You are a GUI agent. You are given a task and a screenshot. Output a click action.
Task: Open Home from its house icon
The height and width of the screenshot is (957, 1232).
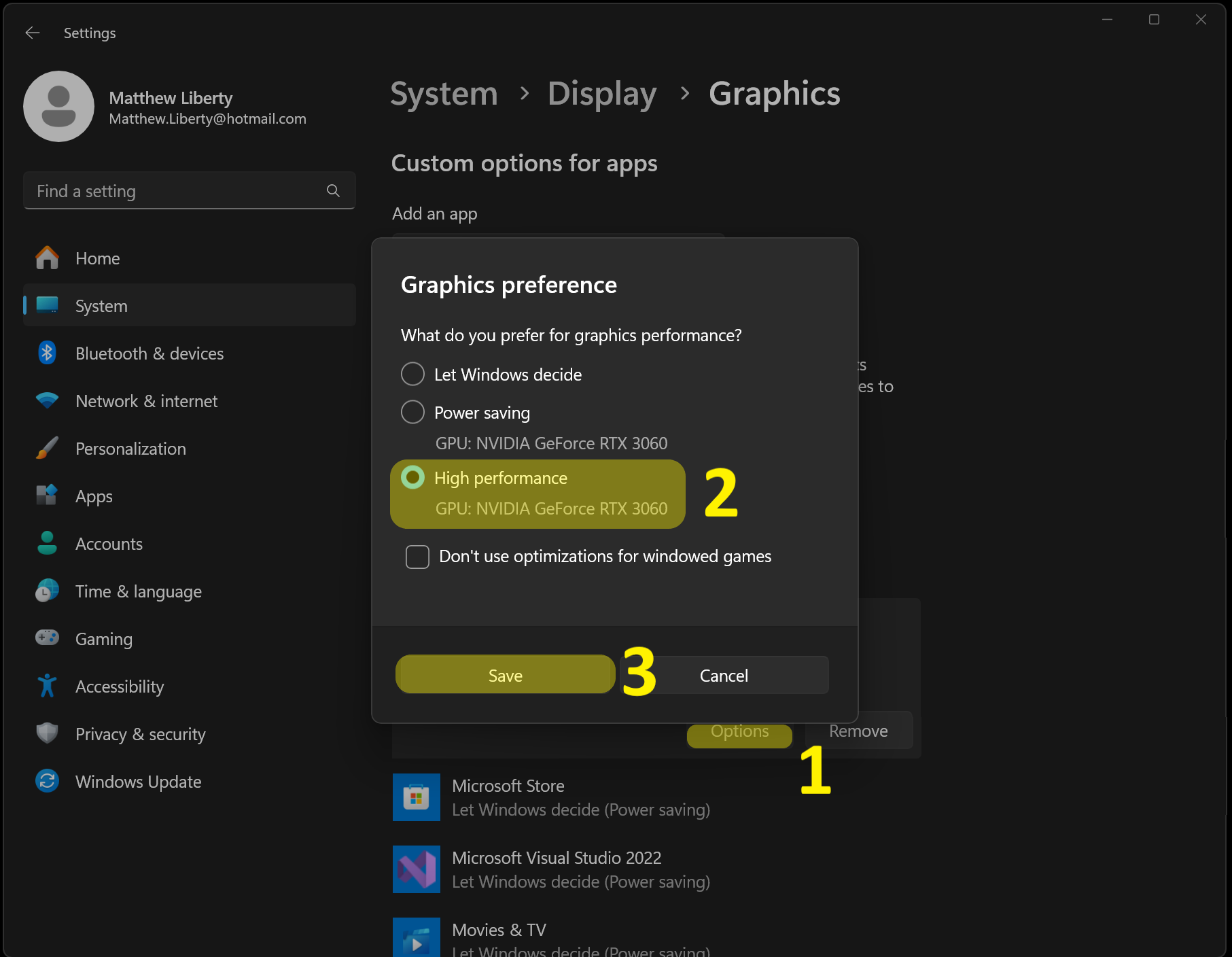47,258
